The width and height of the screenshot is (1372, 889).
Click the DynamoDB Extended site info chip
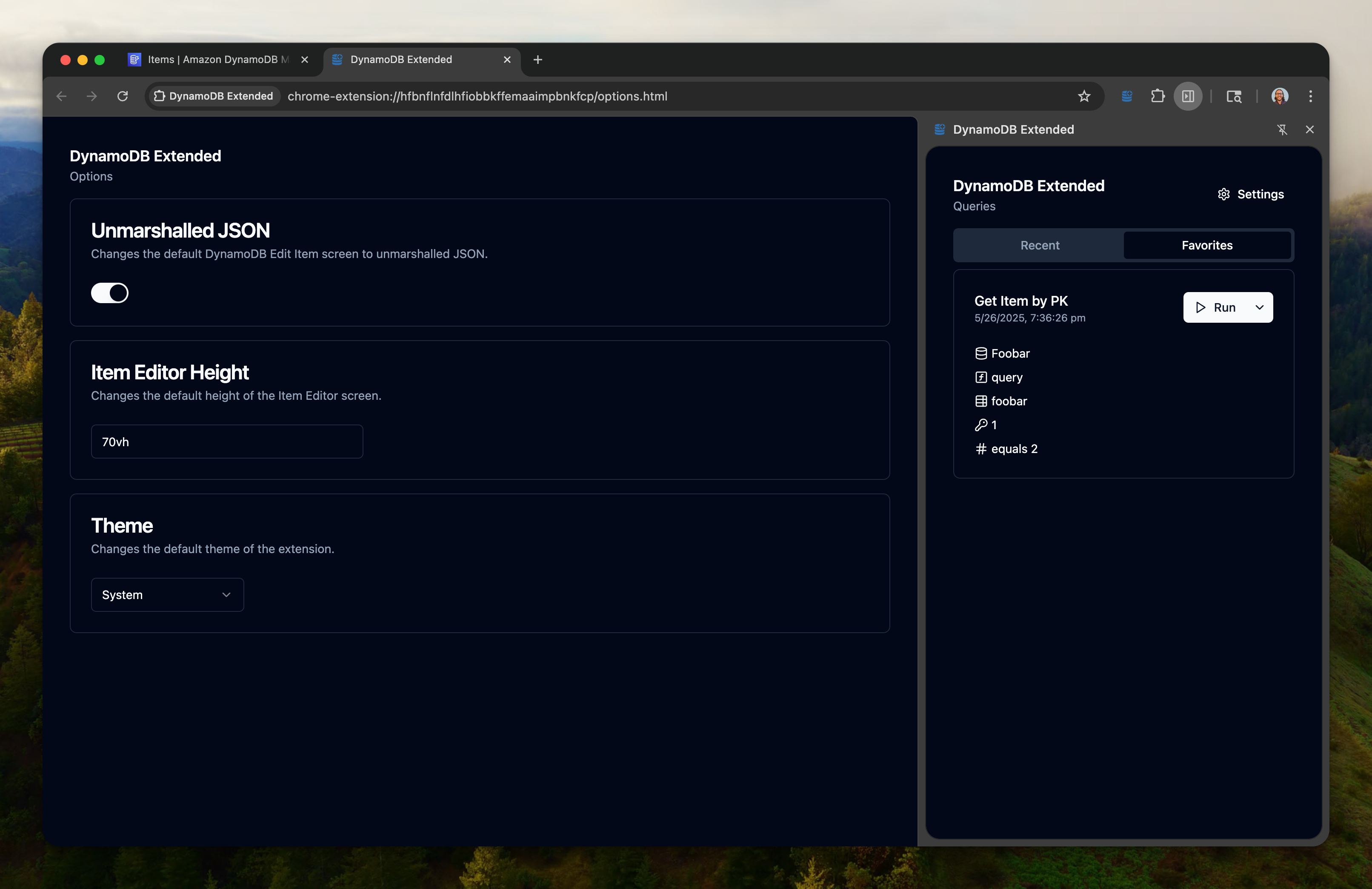[x=214, y=96]
